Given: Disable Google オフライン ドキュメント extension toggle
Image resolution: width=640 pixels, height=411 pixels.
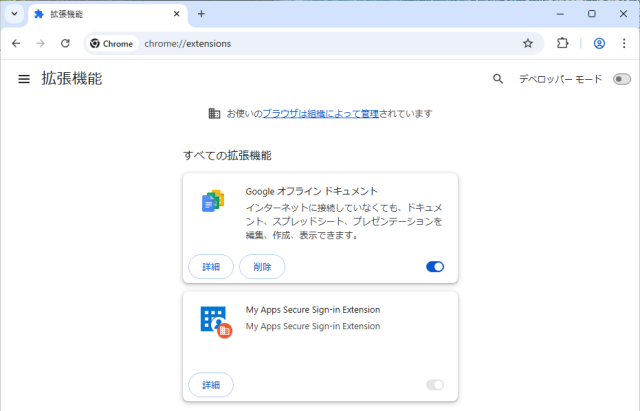Looking at the screenshot, I should [x=435, y=266].
